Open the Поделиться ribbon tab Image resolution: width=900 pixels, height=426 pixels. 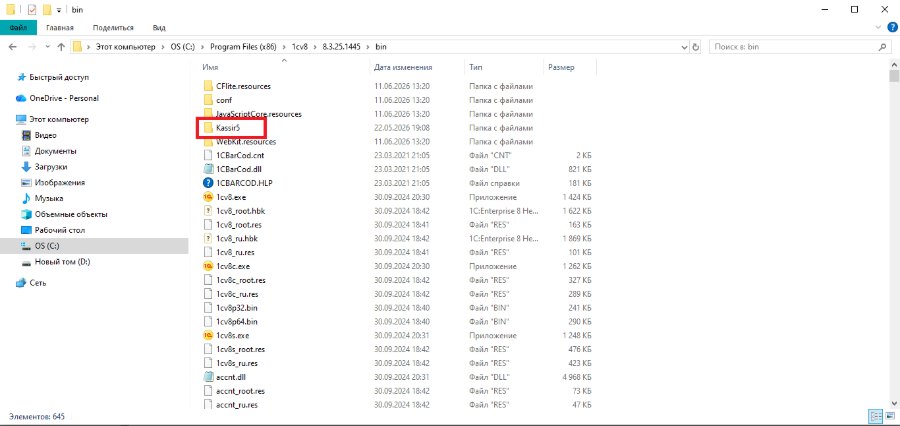pyautogui.click(x=112, y=28)
